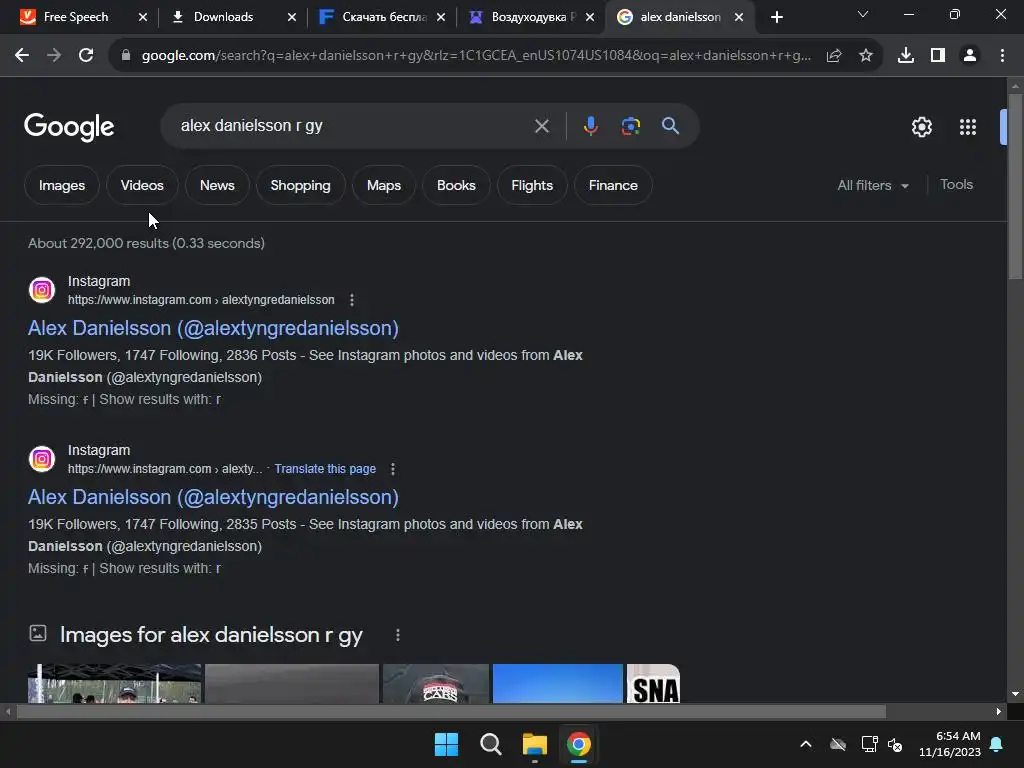Image resolution: width=1024 pixels, height=768 pixels.
Task: Open the Chrome side panel icon
Action: pos(938,56)
